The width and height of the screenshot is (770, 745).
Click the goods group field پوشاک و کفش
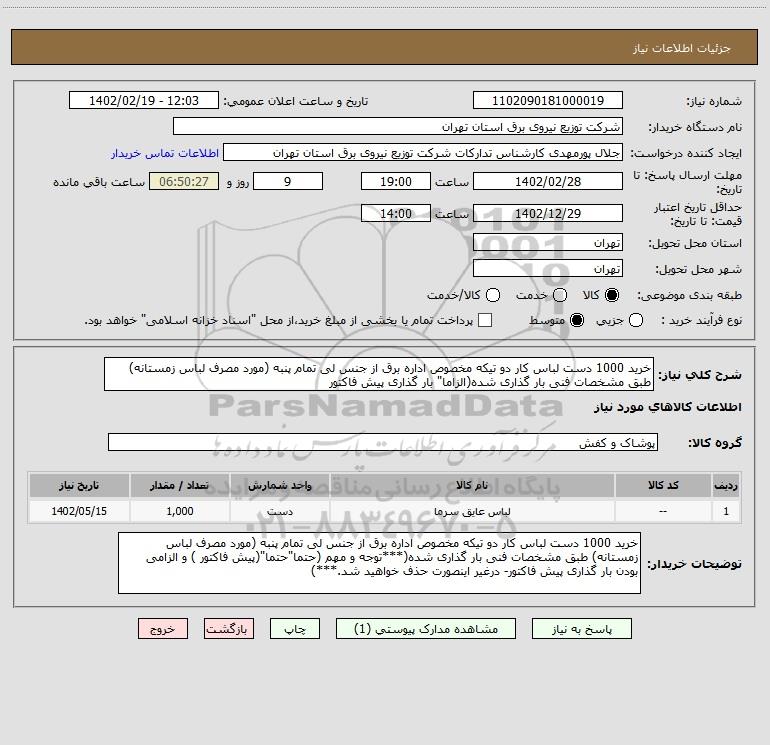(x=383, y=442)
